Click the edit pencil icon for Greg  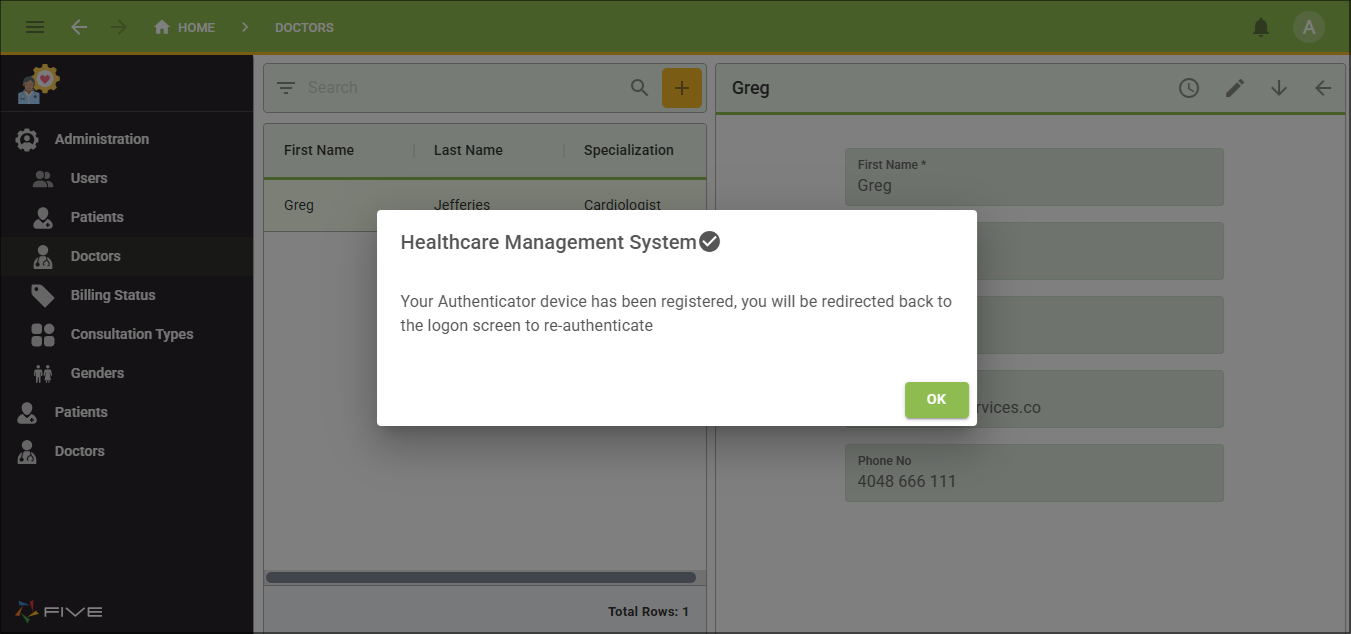[x=1234, y=88]
